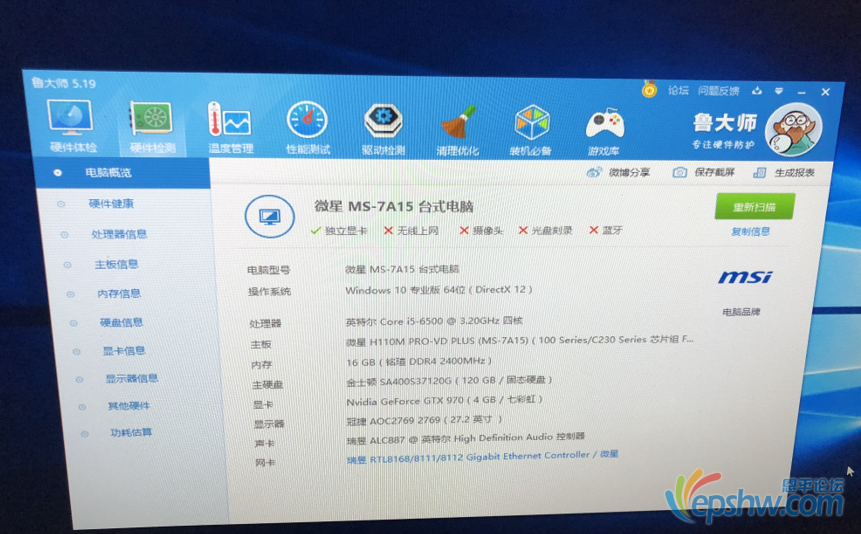The height and width of the screenshot is (534, 861).
Task: Open 显示器信息 in sidebar
Action: pos(132,378)
